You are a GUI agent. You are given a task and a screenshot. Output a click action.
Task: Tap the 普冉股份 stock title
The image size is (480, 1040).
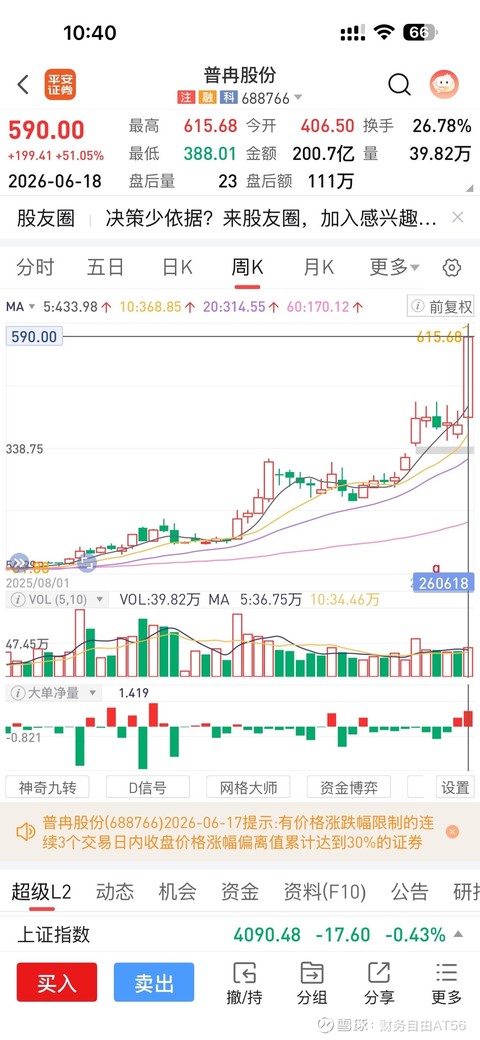point(239,75)
